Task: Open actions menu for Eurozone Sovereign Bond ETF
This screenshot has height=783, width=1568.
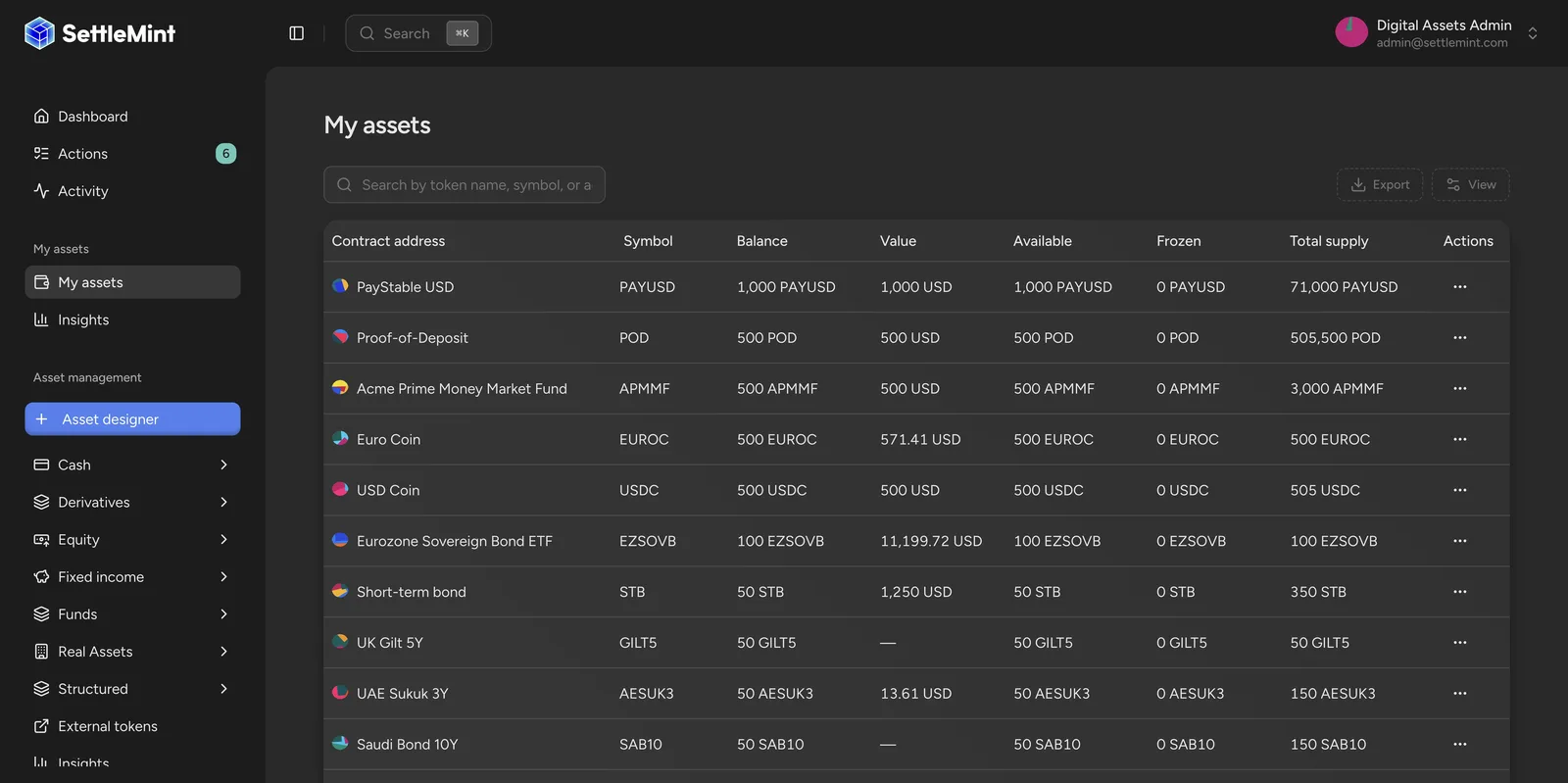Action: (1460, 541)
